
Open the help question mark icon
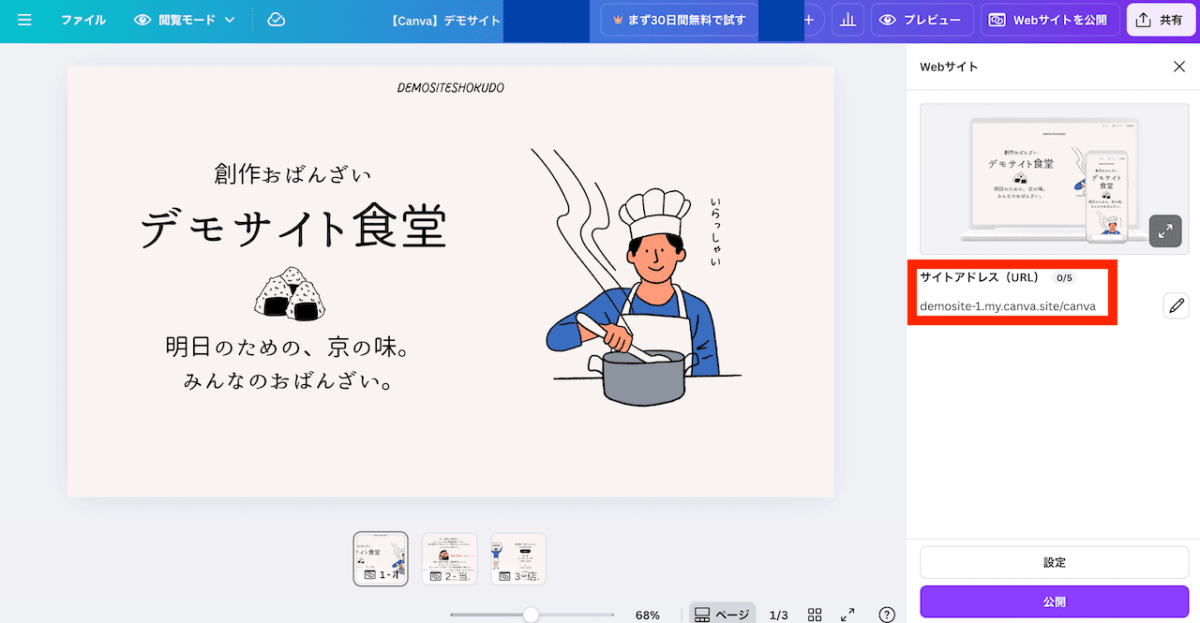[886, 615]
